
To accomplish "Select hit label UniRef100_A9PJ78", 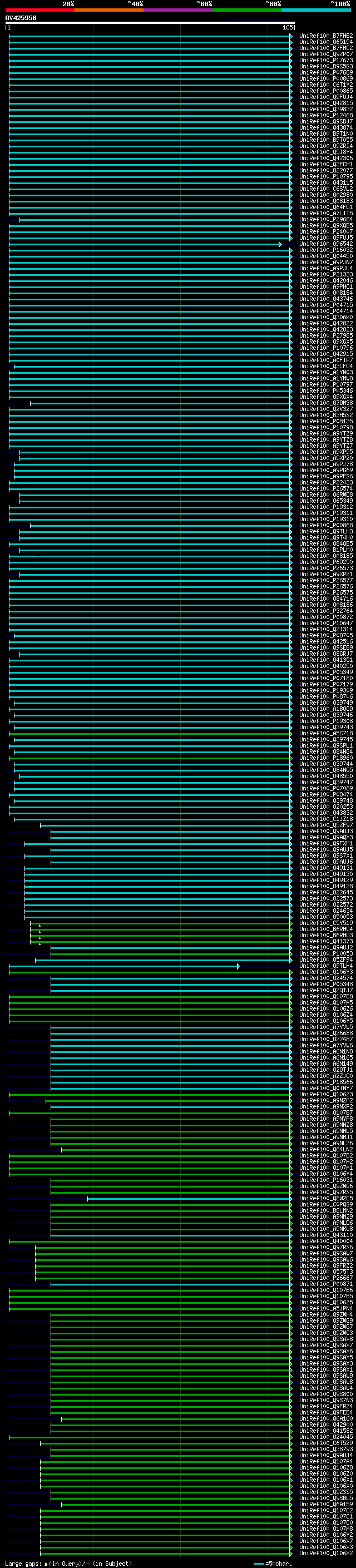I will [x=325, y=464].
